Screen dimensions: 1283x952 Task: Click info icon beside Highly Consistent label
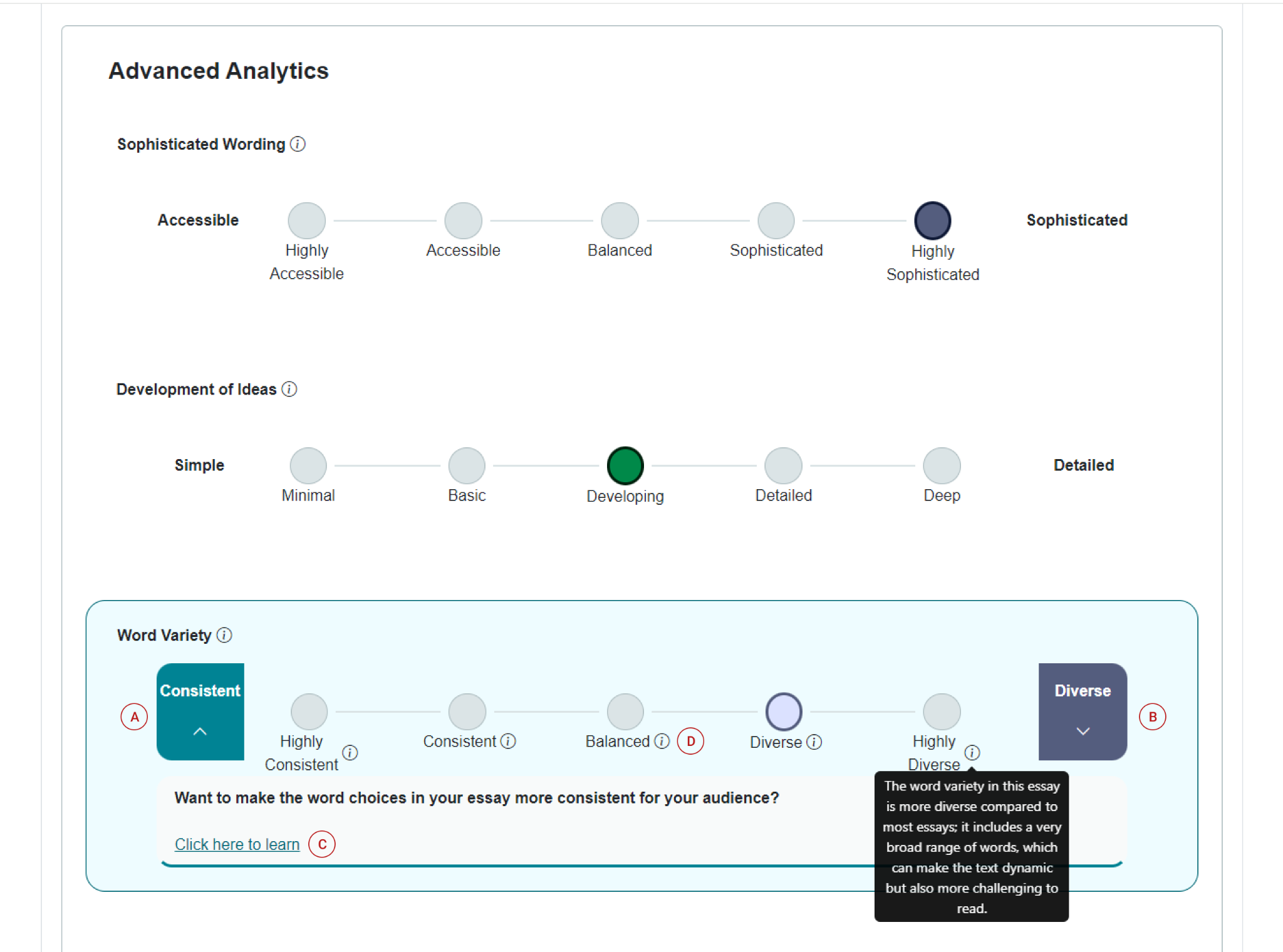coord(350,752)
